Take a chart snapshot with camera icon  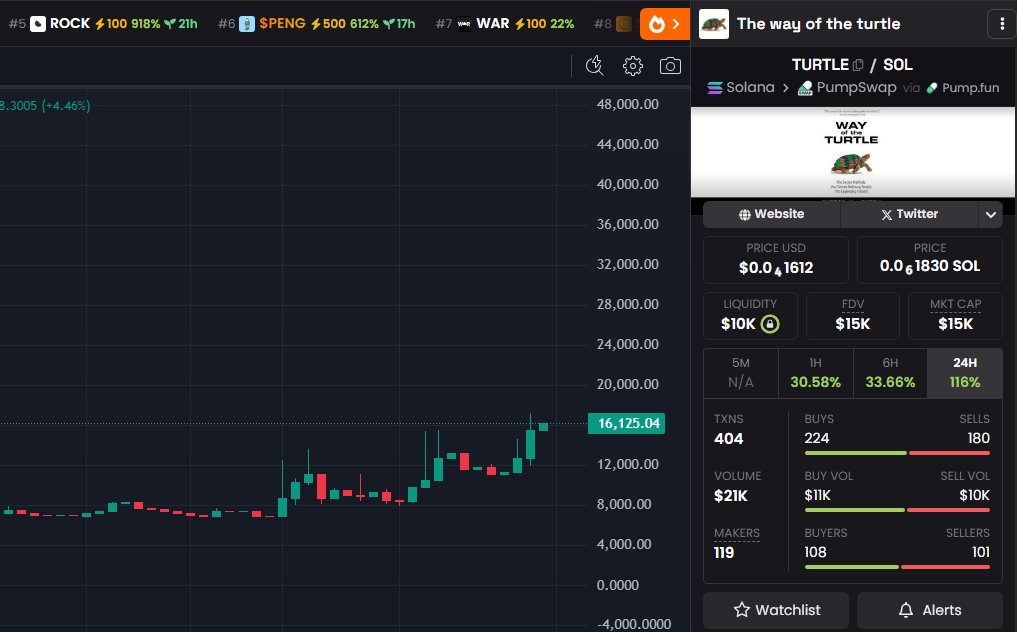pos(670,66)
